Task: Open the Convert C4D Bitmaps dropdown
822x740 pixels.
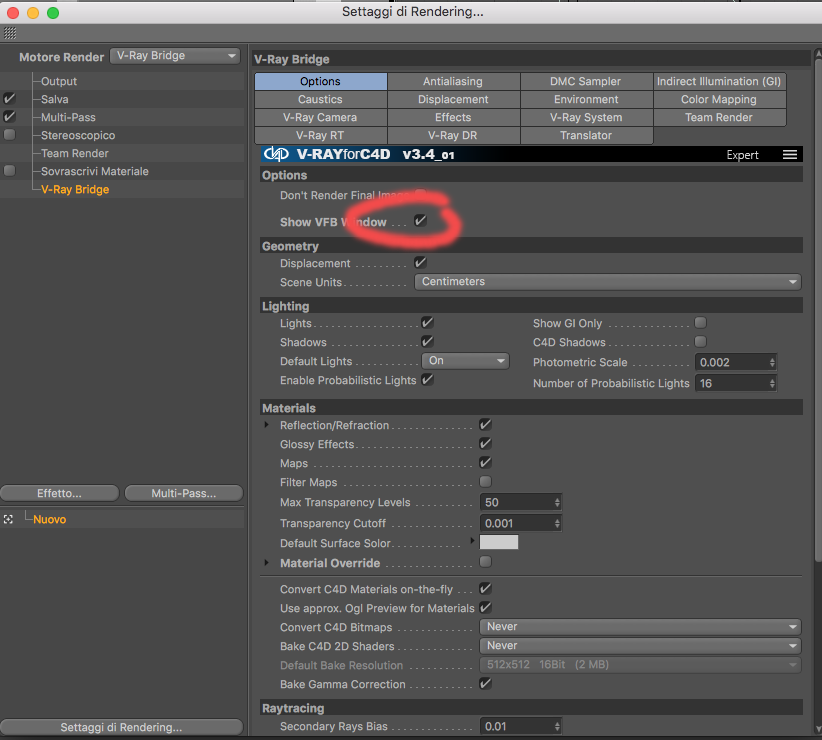Action: pos(640,627)
